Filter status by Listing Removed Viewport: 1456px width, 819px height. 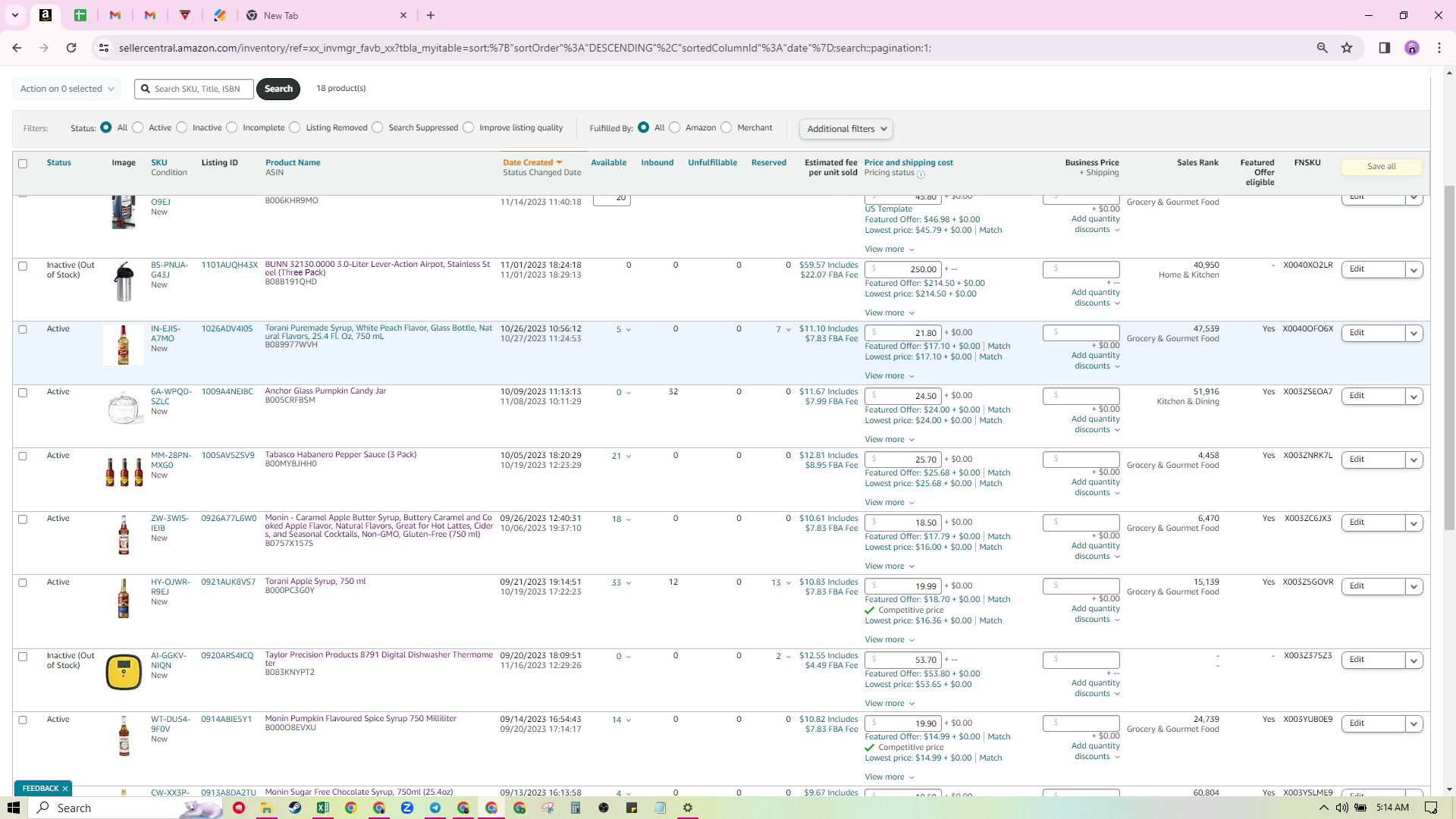[x=295, y=127]
